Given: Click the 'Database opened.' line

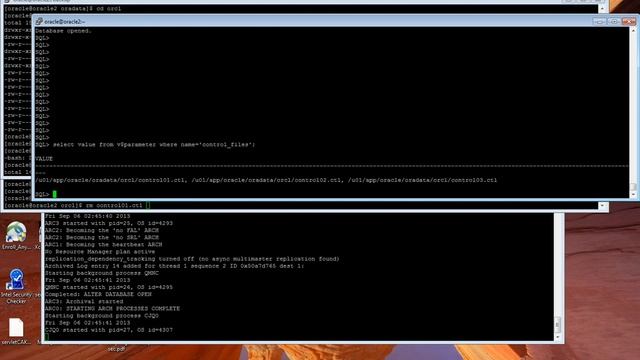Looking at the screenshot, I should click(x=63, y=31).
